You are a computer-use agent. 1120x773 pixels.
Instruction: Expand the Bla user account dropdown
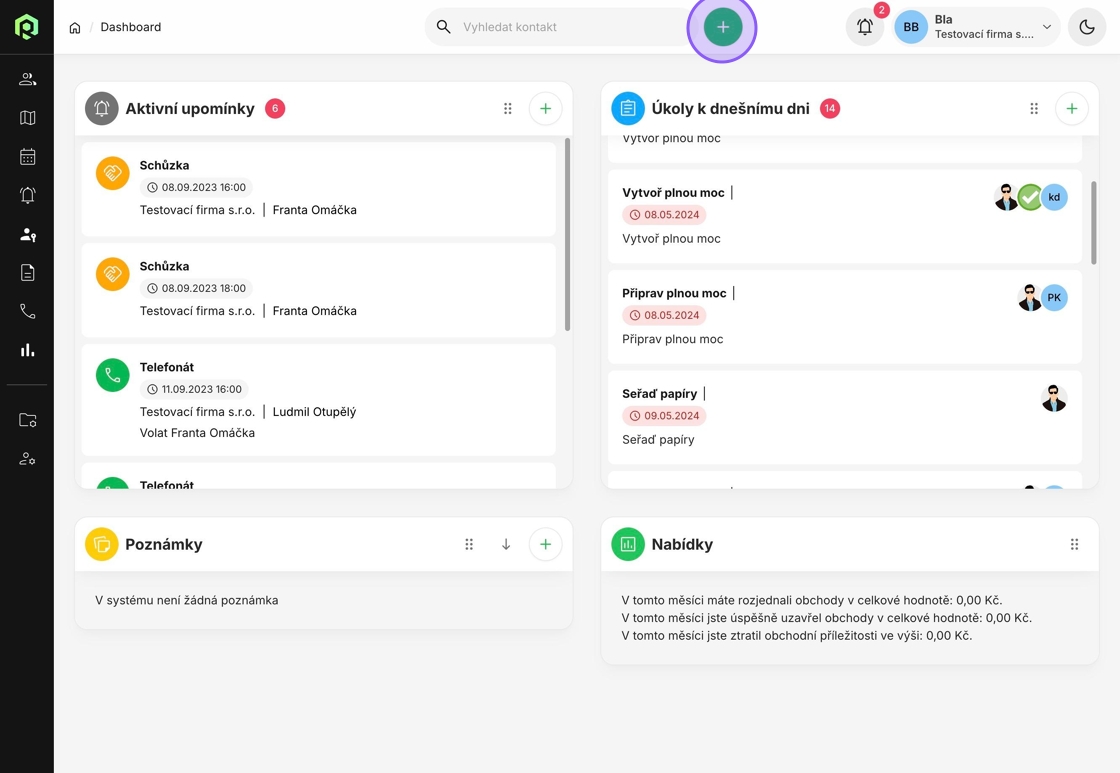[x=1046, y=27]
